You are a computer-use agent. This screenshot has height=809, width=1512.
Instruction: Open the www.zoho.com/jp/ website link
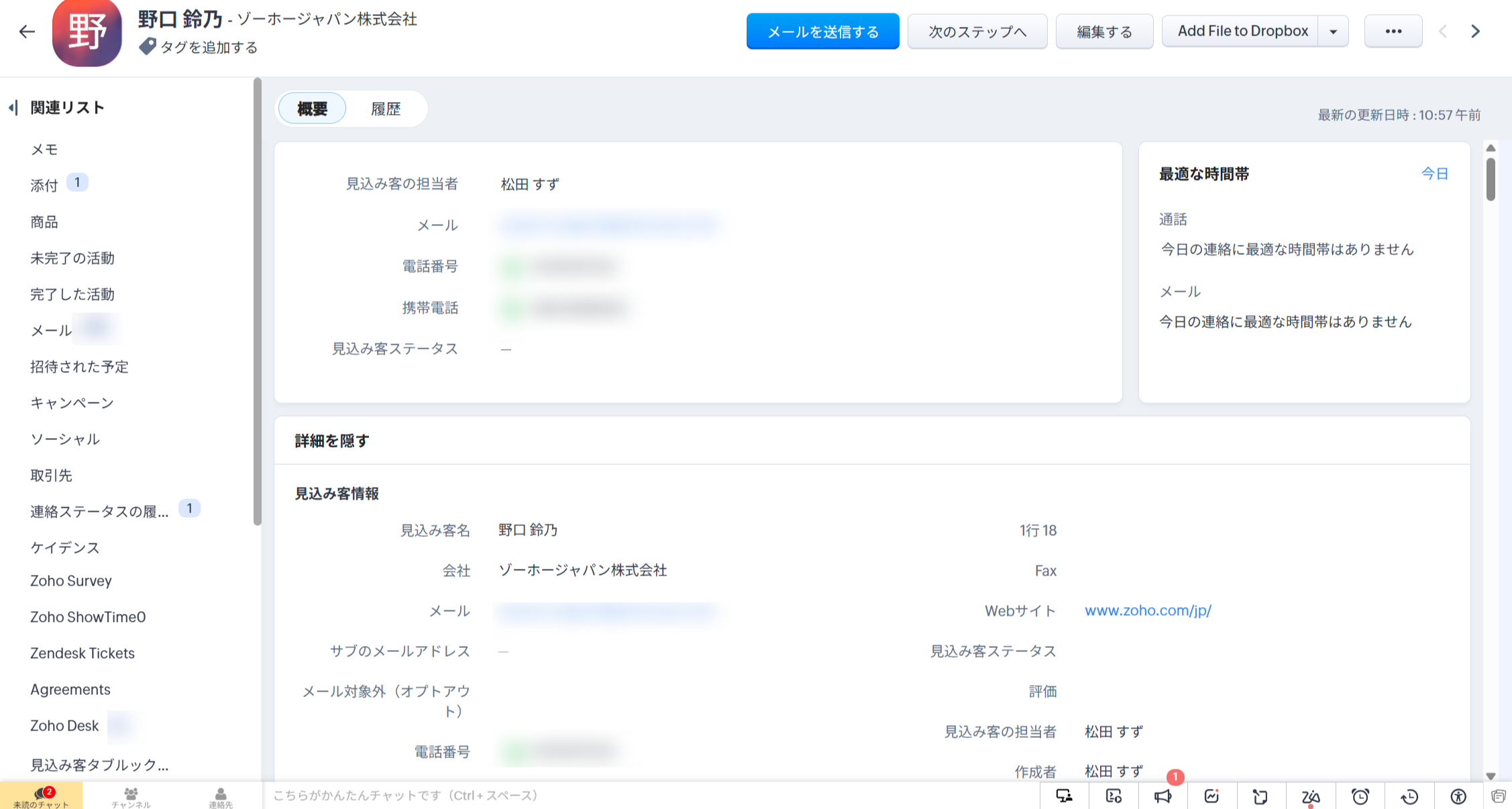coord(1148,610)
